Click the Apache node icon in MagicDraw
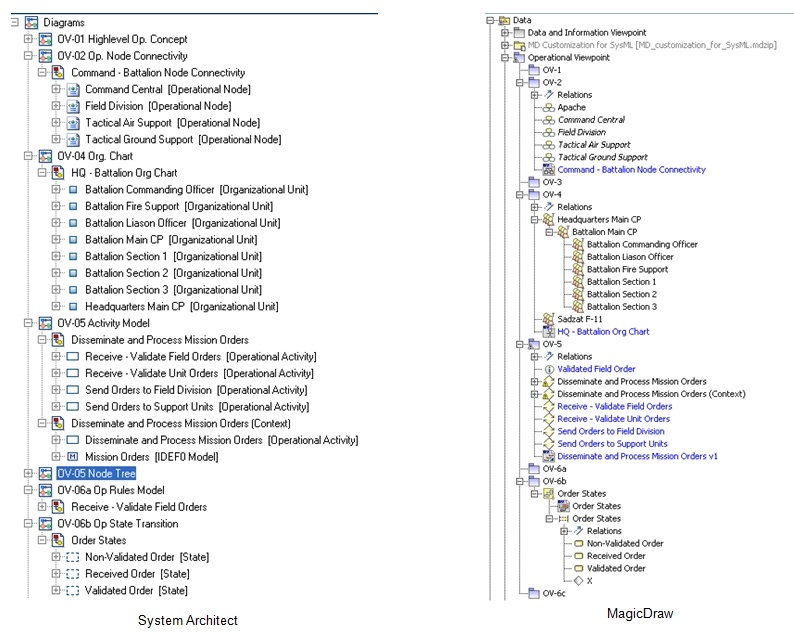 click(x=548, y=107)
